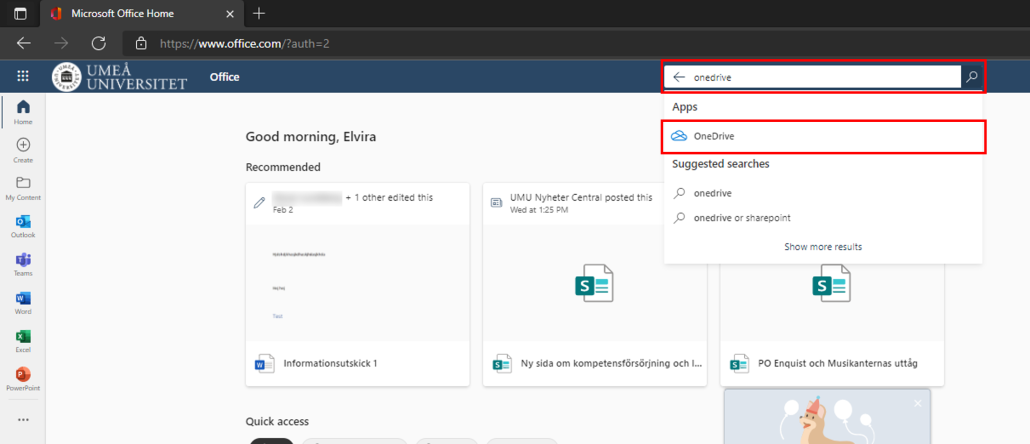The image size is (1030, 444).
Task: Click news icon on UMU Nyheter card
Action: 497,203
